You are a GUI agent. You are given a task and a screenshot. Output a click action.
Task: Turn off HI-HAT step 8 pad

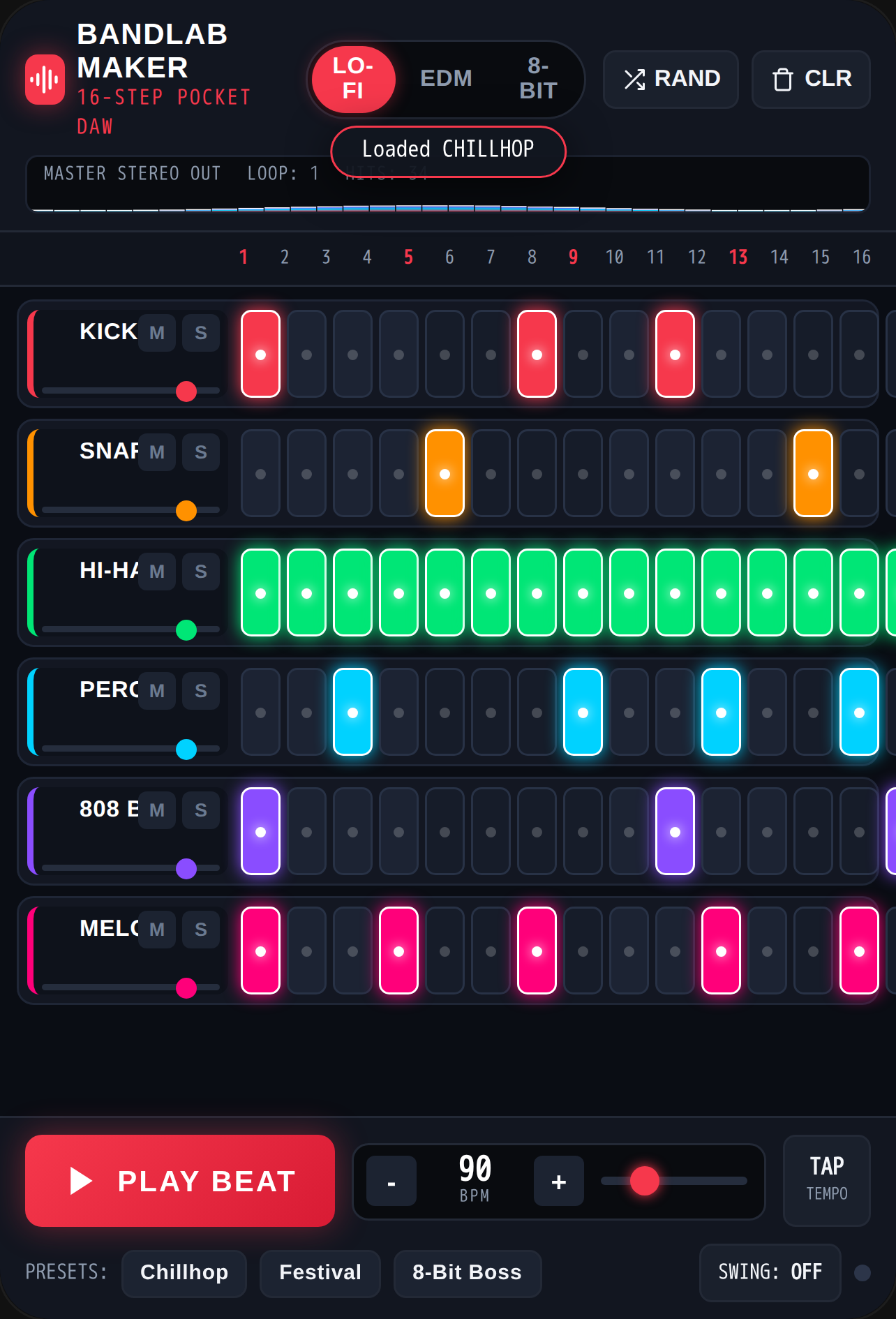[x=583, y=593]
